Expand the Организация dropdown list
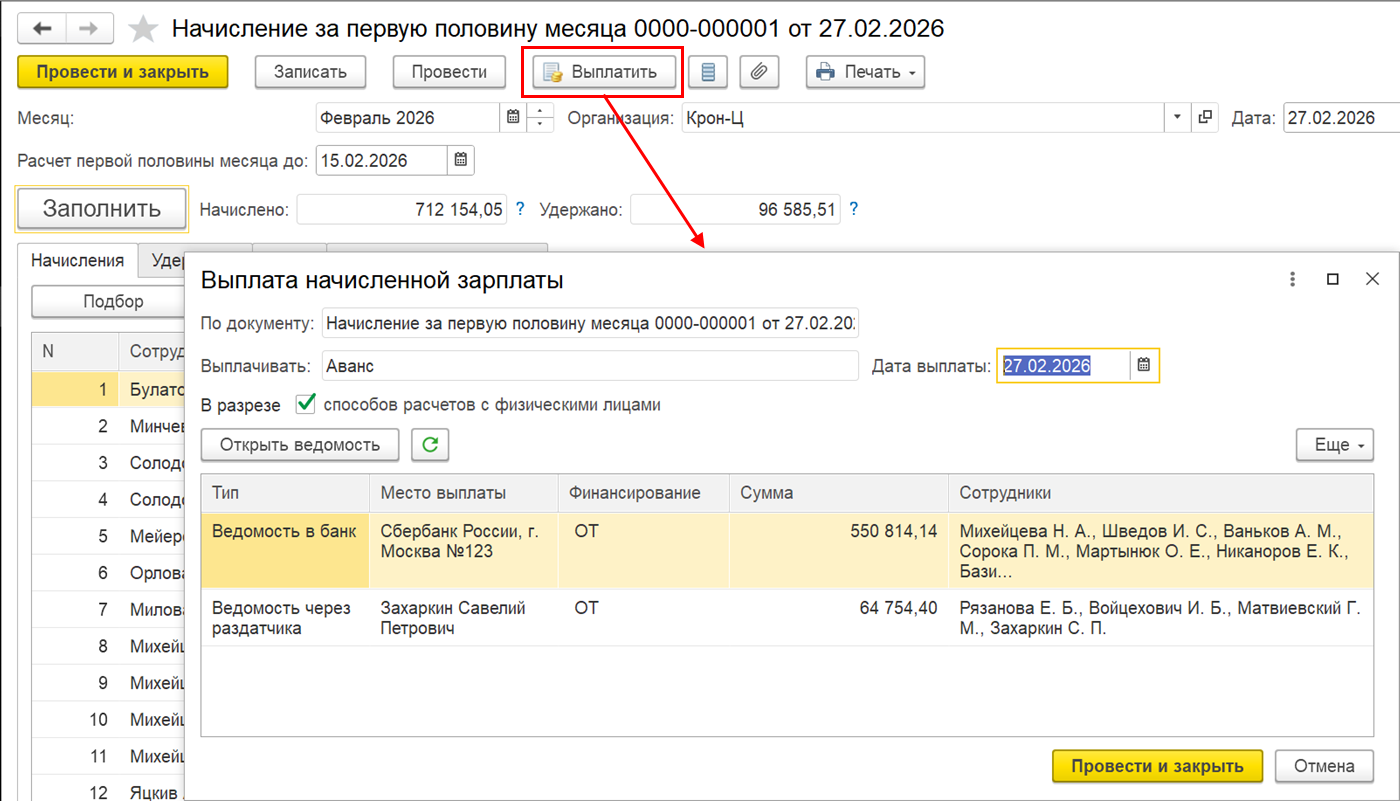 (x=1177, y=118)
